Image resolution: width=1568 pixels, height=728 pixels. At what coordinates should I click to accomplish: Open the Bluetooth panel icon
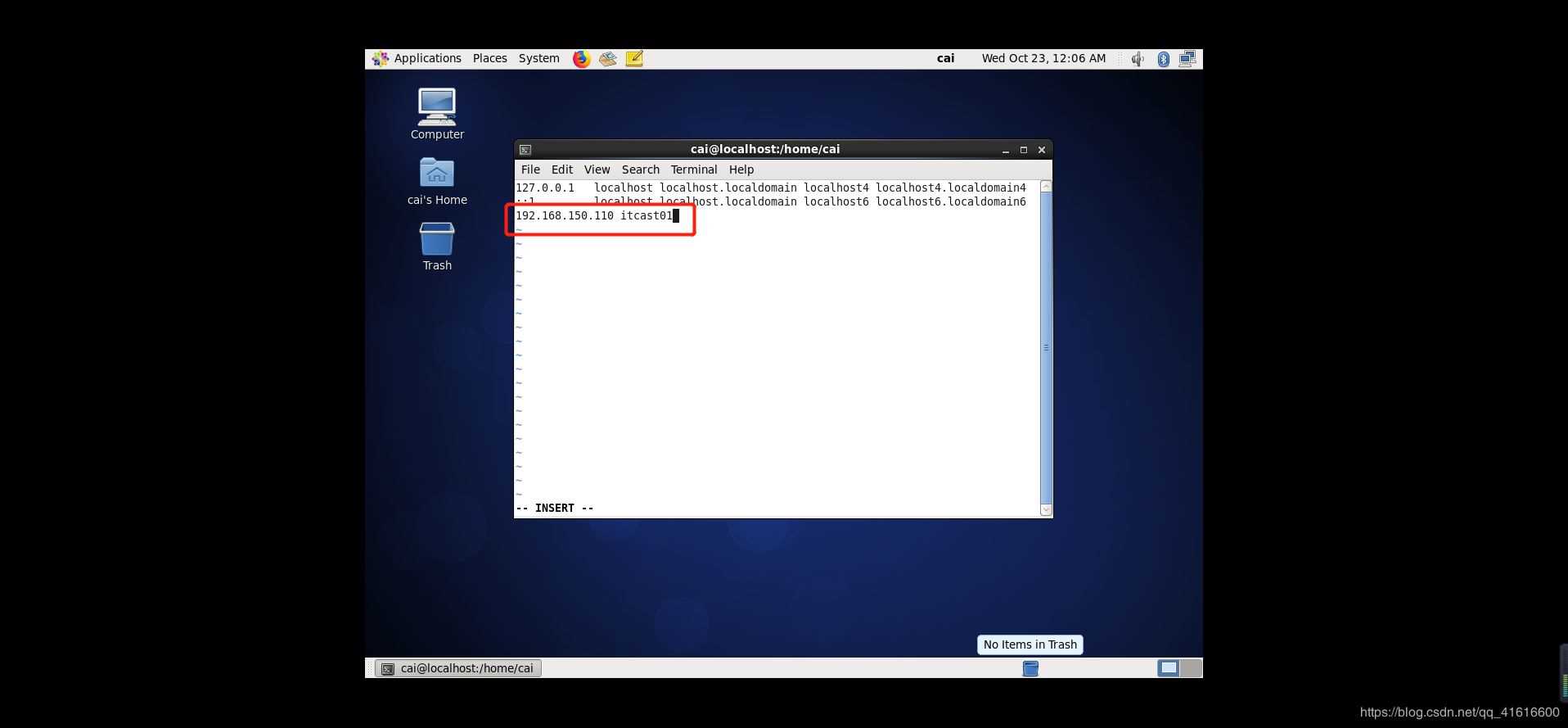click(x=1163, y=59)
